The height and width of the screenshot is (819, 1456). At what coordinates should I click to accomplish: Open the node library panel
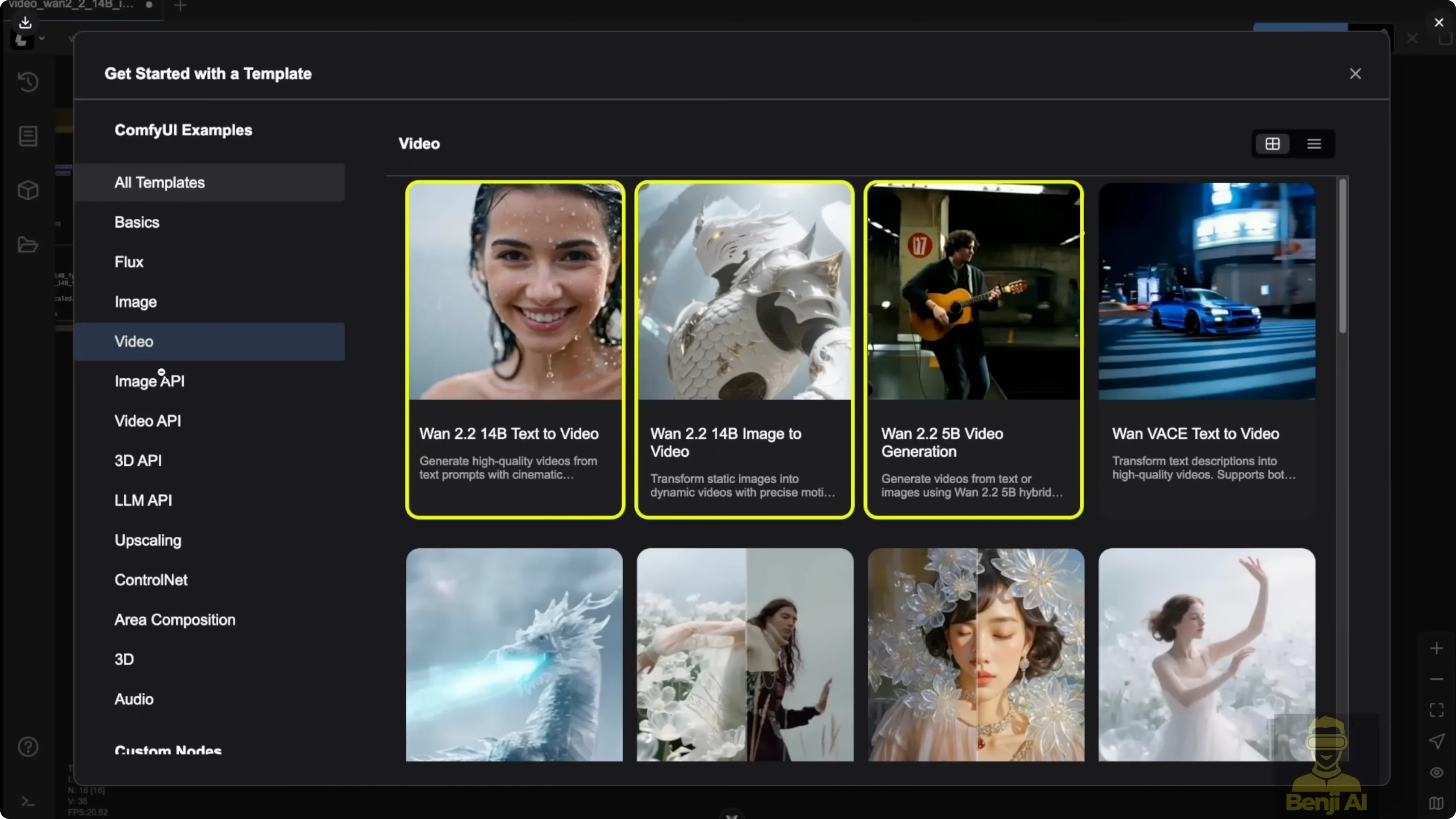click(28, 136)
